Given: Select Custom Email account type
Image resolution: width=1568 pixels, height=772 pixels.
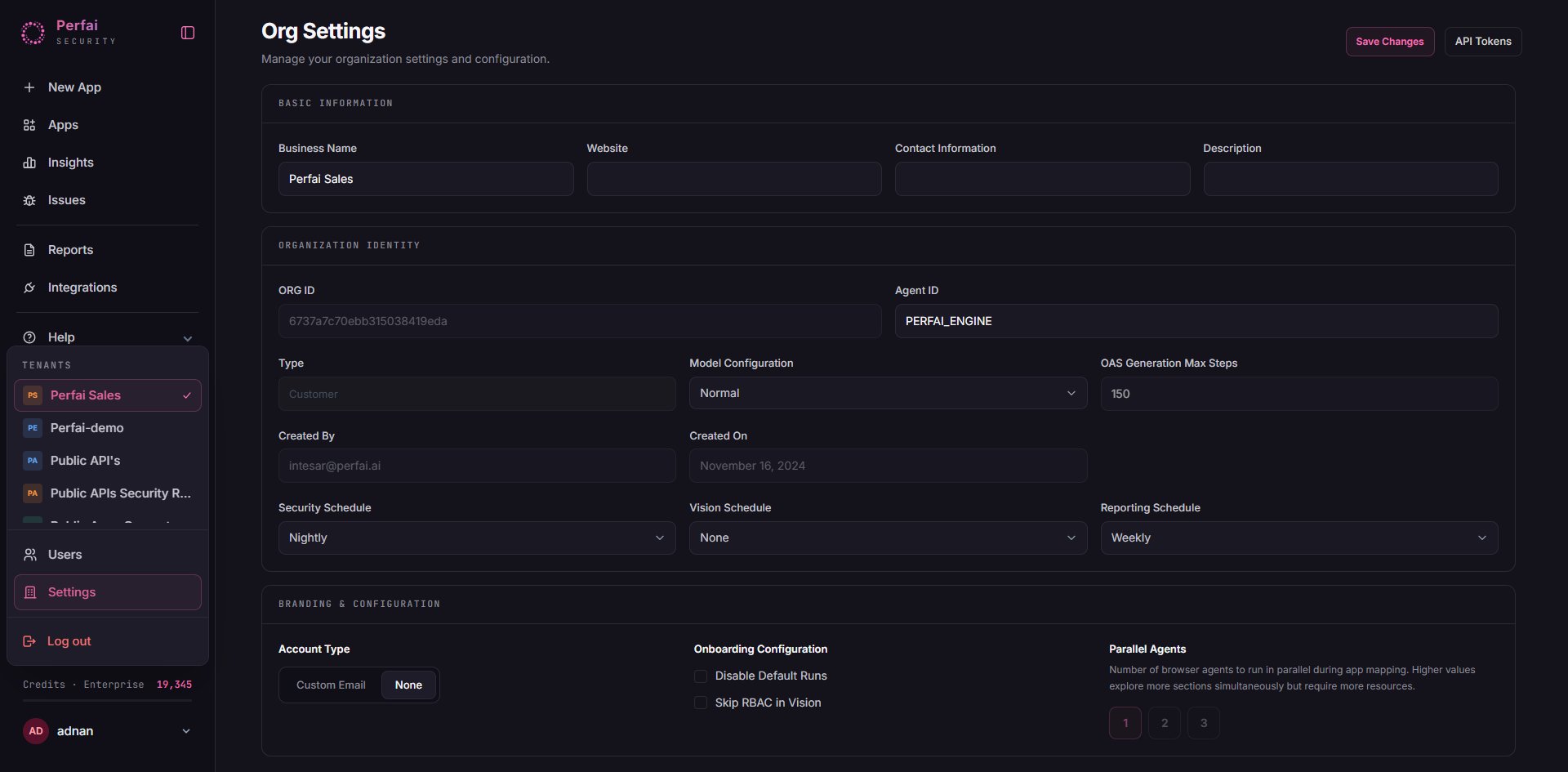Looking at the screenshot, I should (x=331, y=685).
